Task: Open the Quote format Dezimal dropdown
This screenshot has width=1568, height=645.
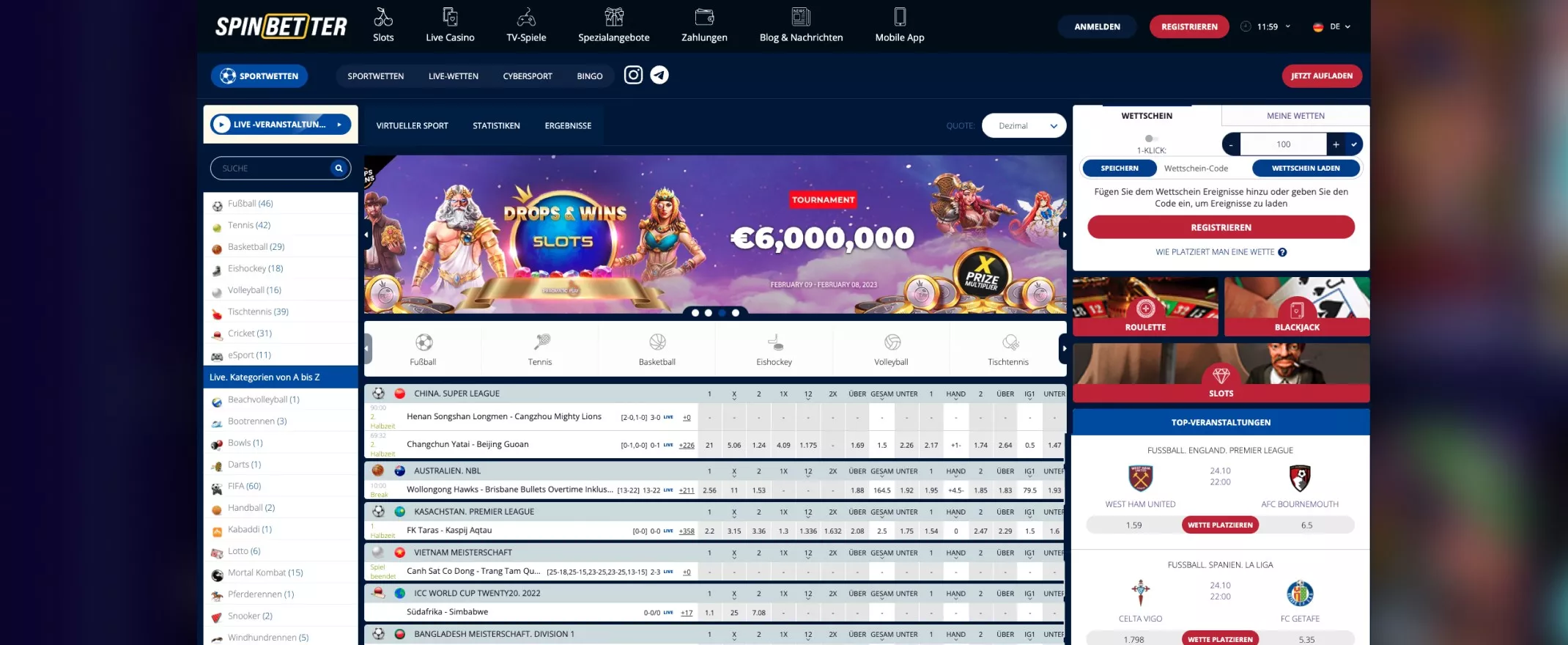Action: [1024, 125]
